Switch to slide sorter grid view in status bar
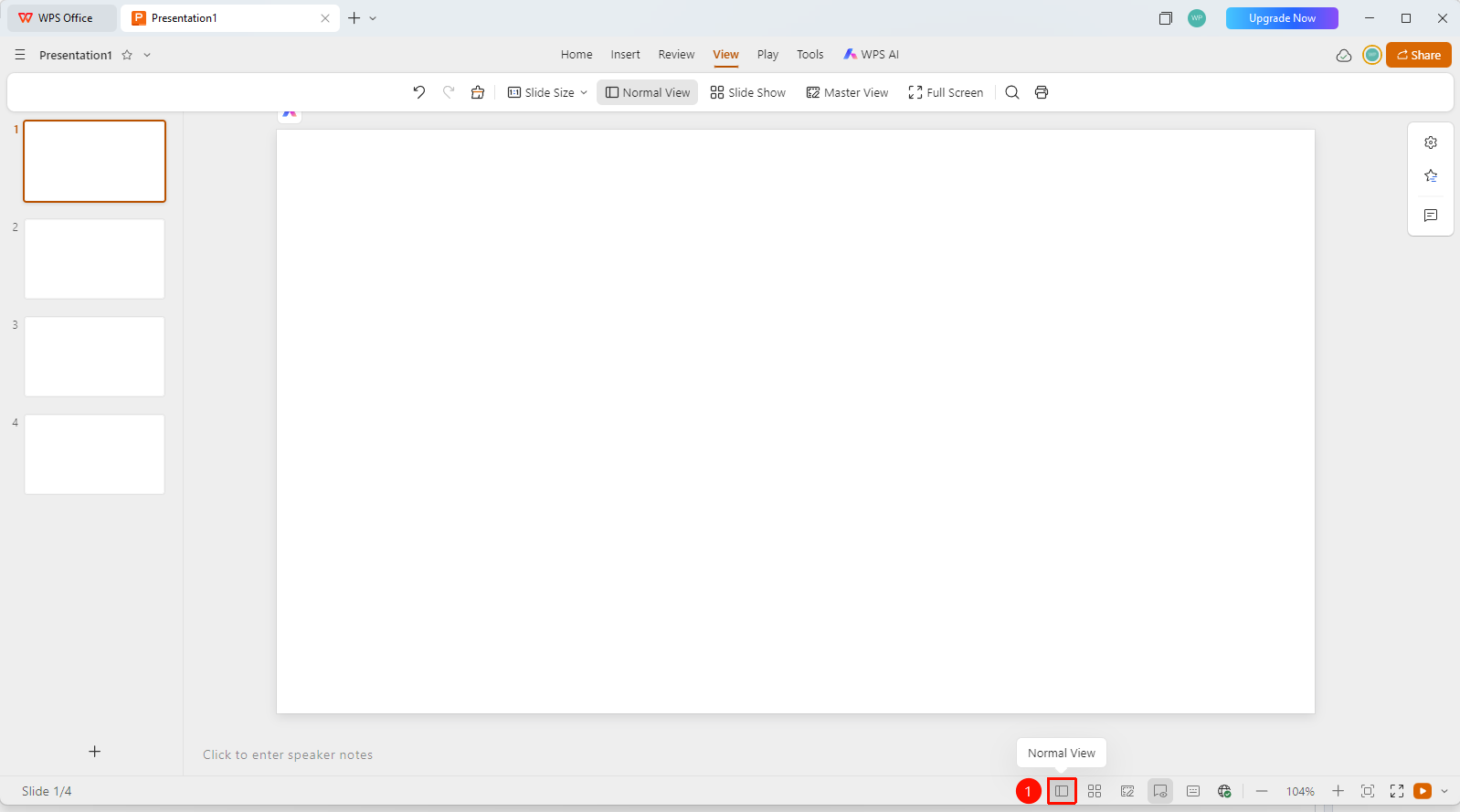1460x812 pixels. [1095, 791]
